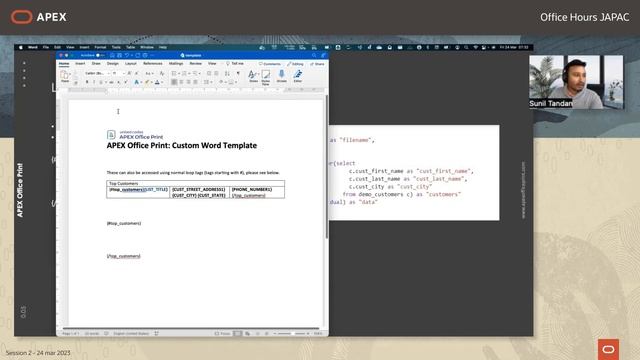This screenshot has width=640, height=360.
Task: Click the {#top_customers} tag below the table
Action: (x=124, y=223)
